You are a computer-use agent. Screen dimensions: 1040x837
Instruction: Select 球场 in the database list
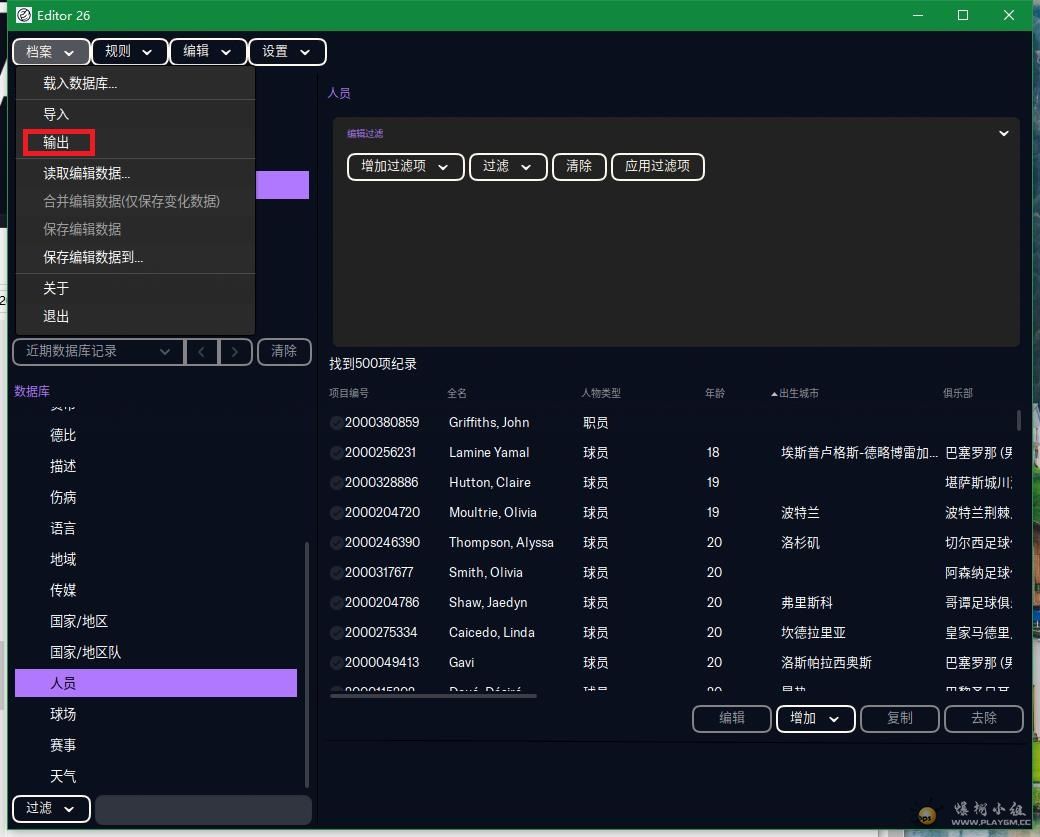tap(63, 714)
